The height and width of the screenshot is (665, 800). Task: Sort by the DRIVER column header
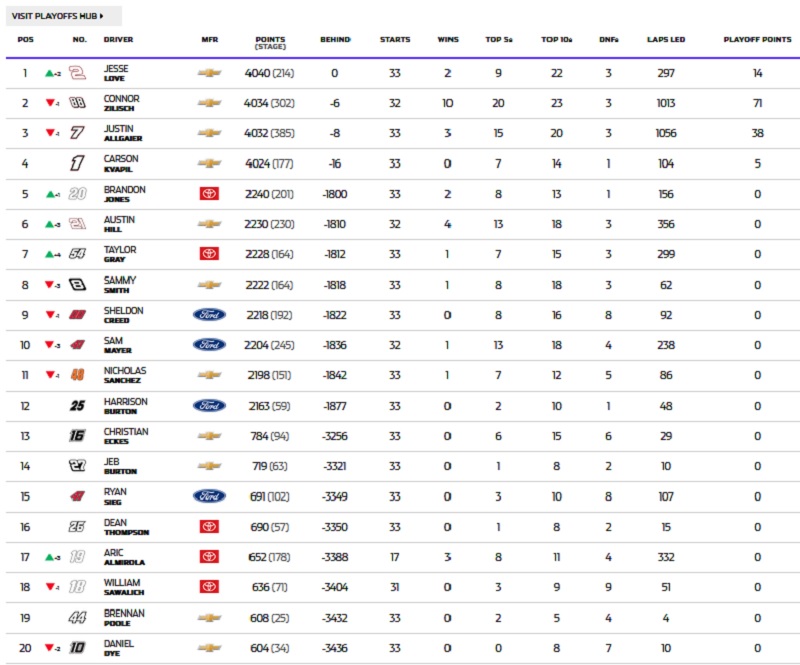point(118,39)
